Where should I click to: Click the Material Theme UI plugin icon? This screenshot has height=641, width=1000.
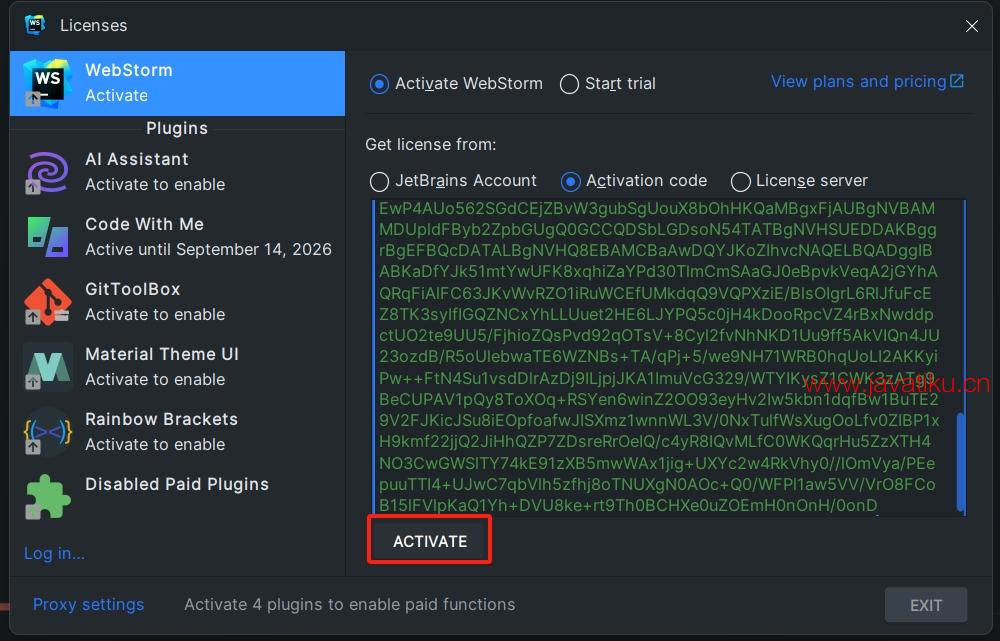pyautogui.click(x=47, y=367)
